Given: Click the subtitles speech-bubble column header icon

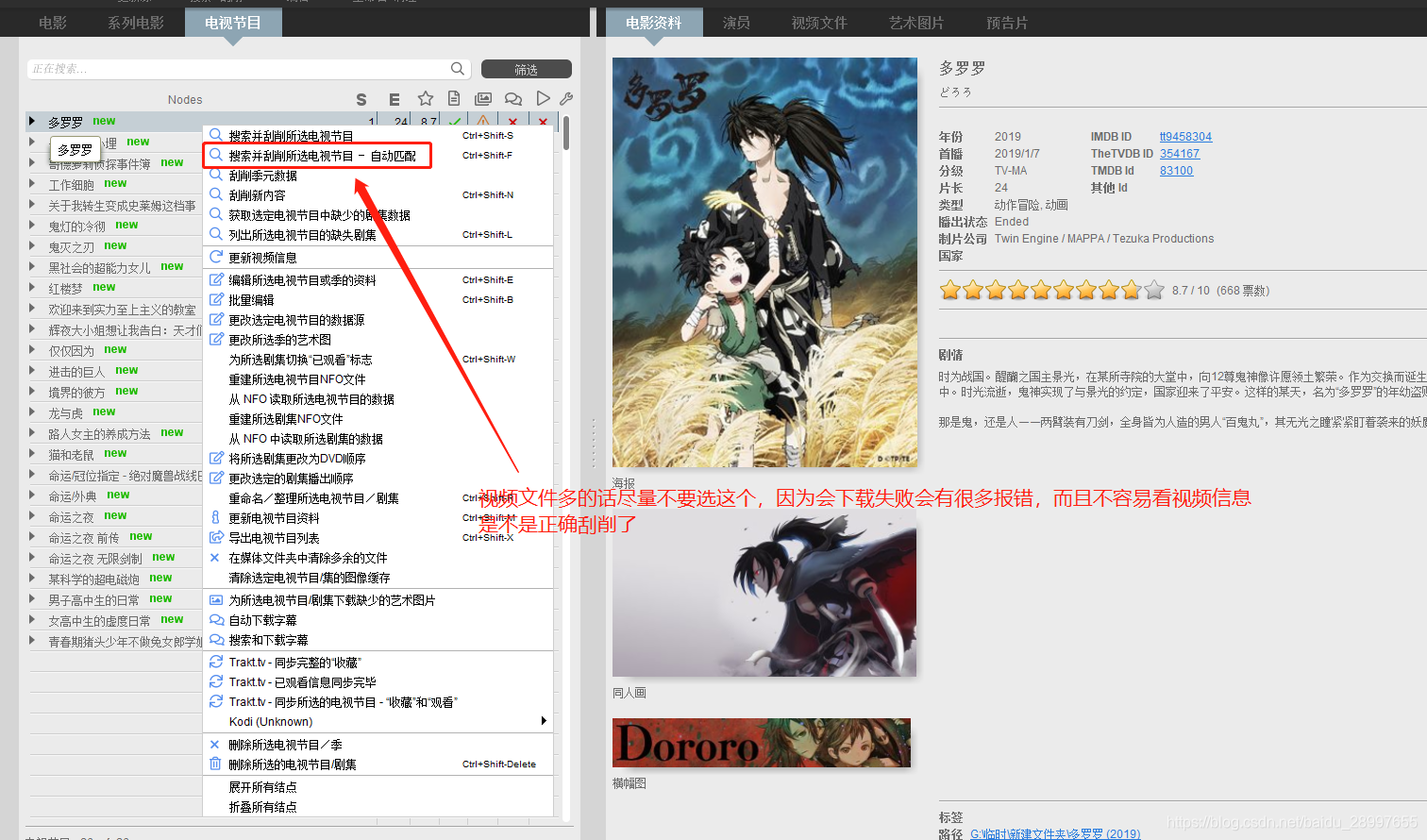Looking at the screenshot, I should click(x=513, y=98).
